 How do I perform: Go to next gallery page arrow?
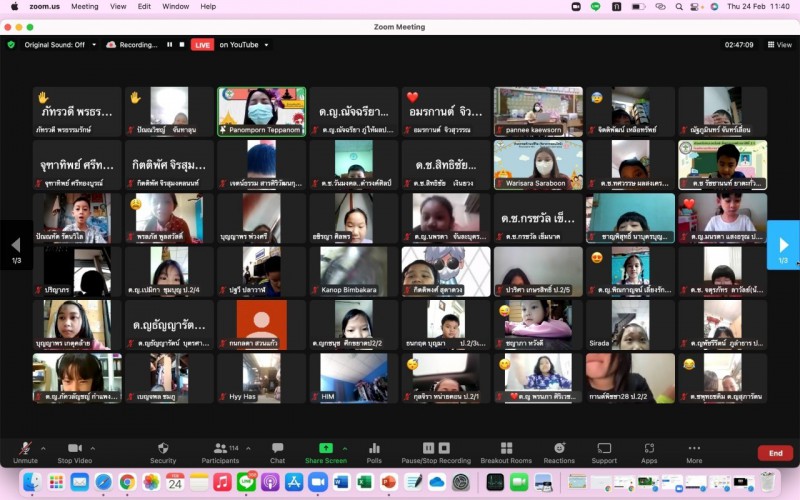point(783,245)
